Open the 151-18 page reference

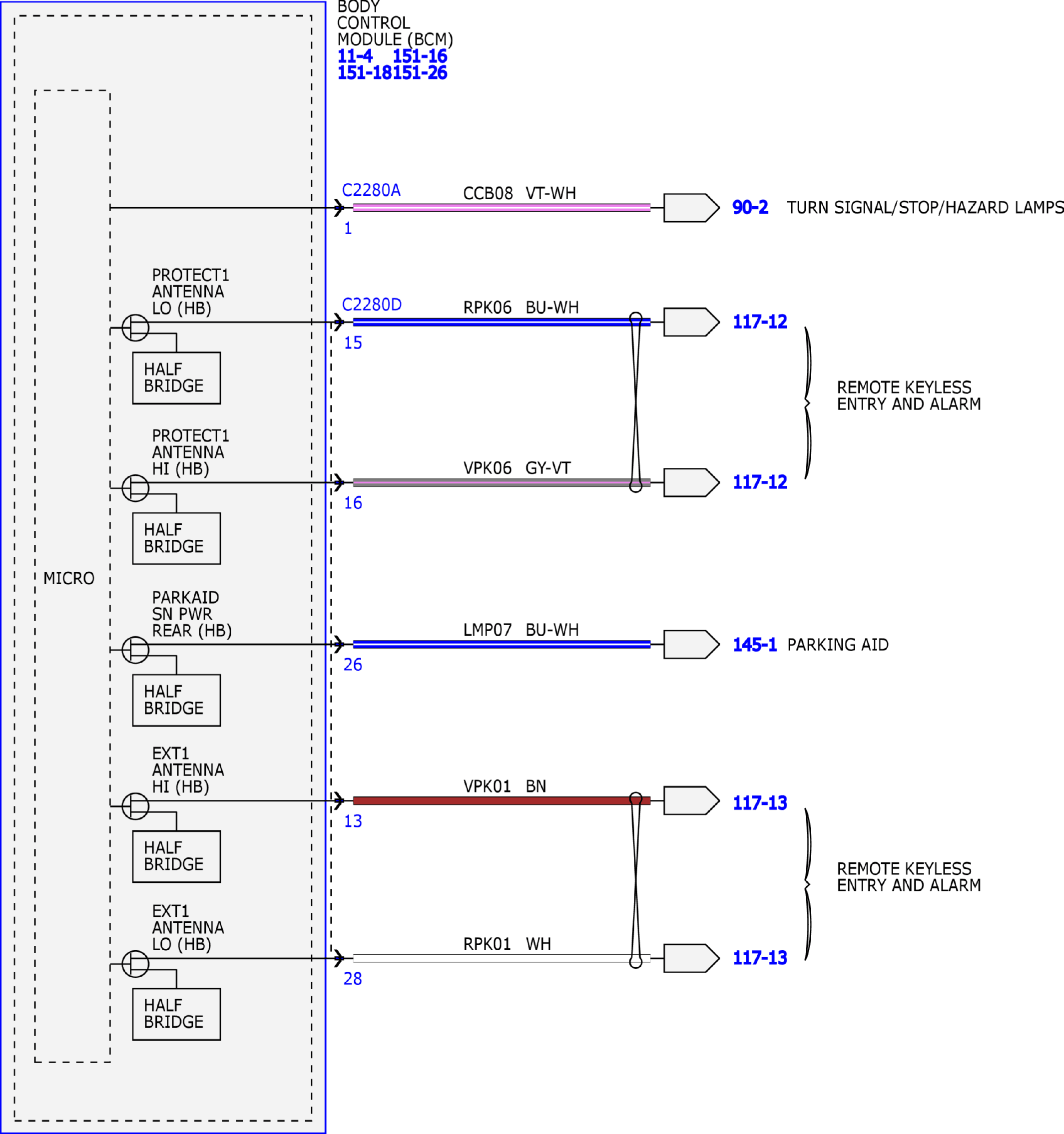[365, 72]
